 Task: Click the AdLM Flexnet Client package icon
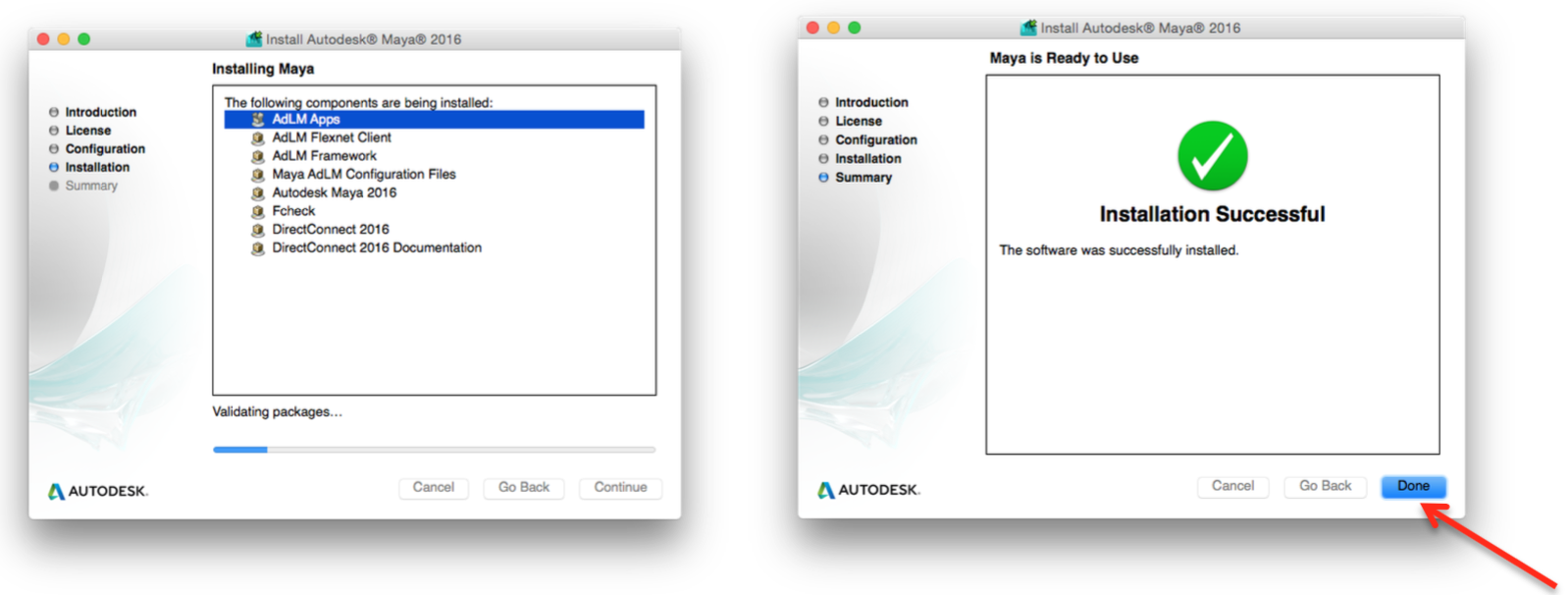point(258,138)
